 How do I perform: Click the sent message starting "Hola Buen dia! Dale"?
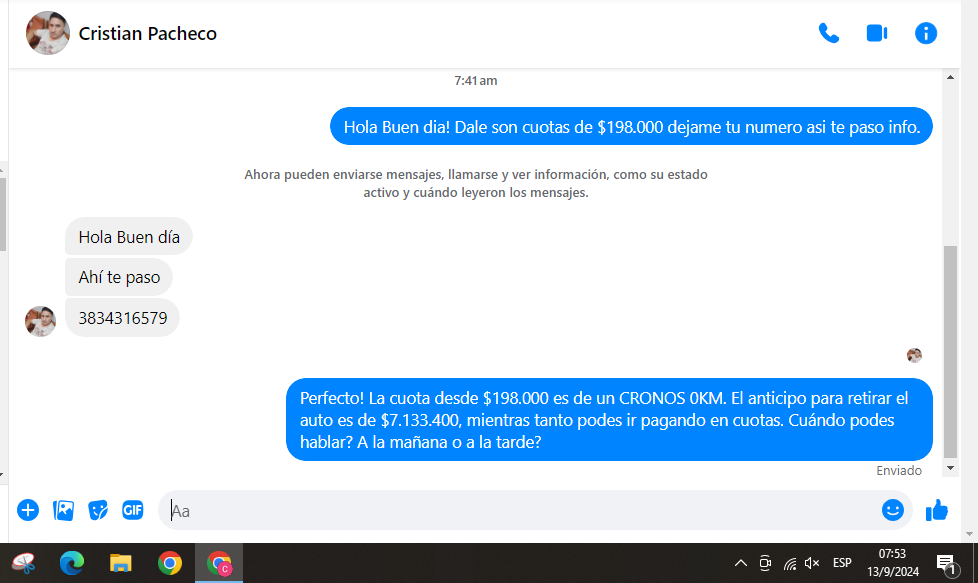point(631,127)
